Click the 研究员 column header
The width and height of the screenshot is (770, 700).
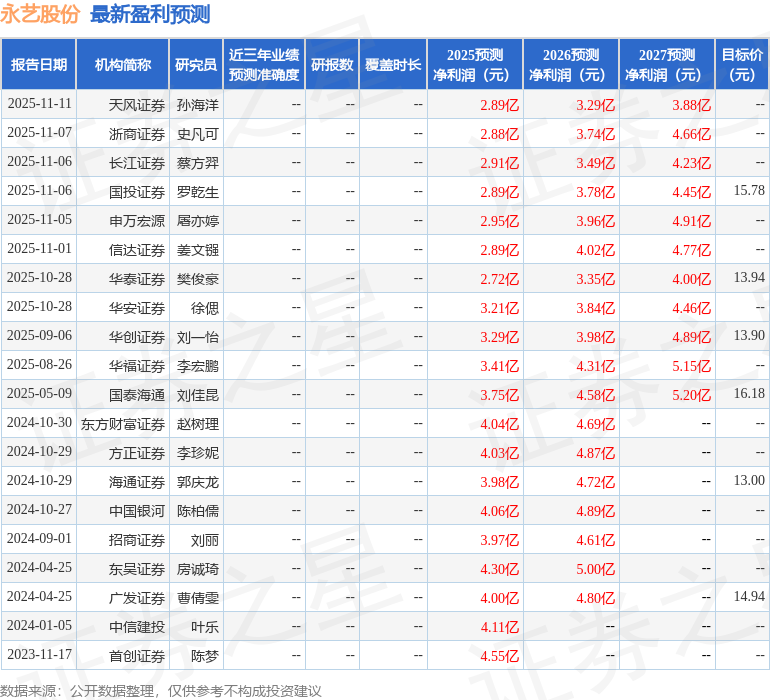pyautogui.click(x=196, y=65)
